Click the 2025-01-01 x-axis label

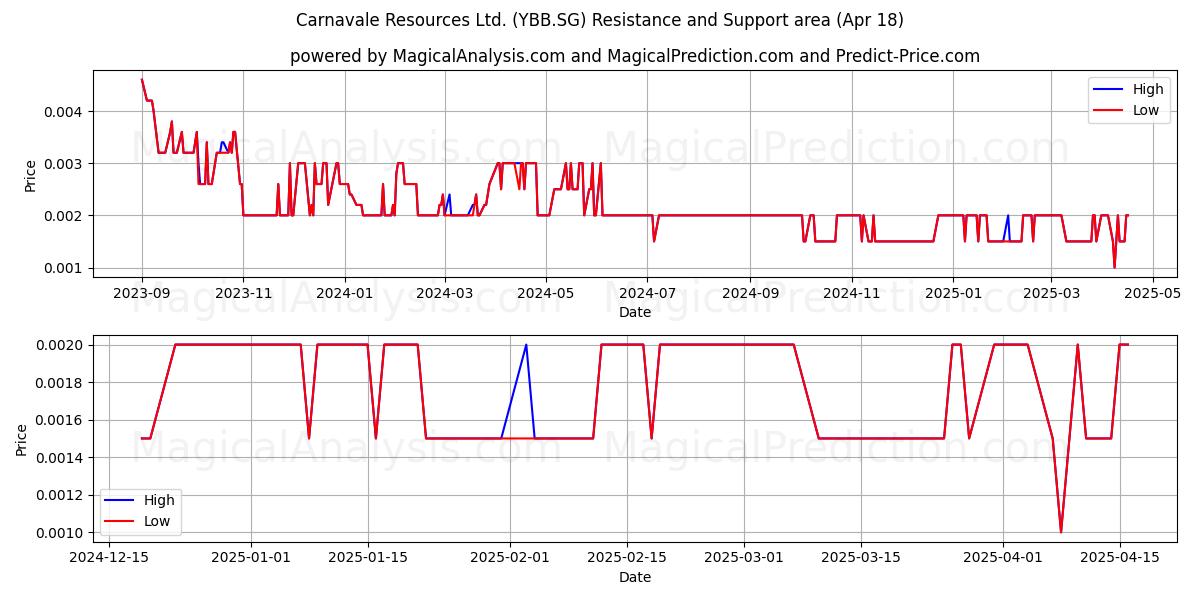coord(251,558)
